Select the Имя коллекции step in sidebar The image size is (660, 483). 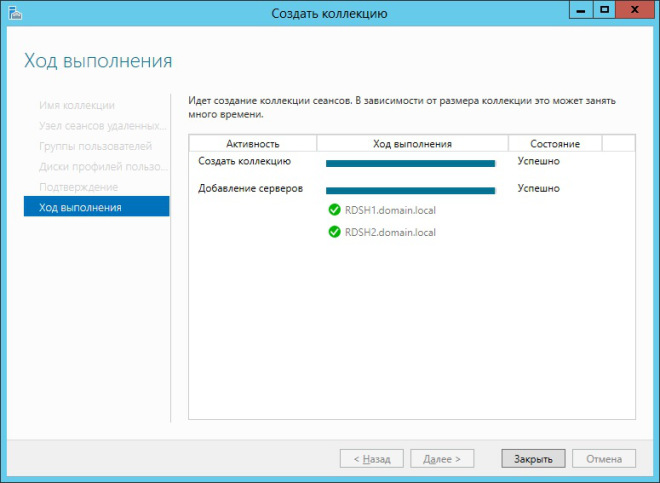(x=77, y=105)
